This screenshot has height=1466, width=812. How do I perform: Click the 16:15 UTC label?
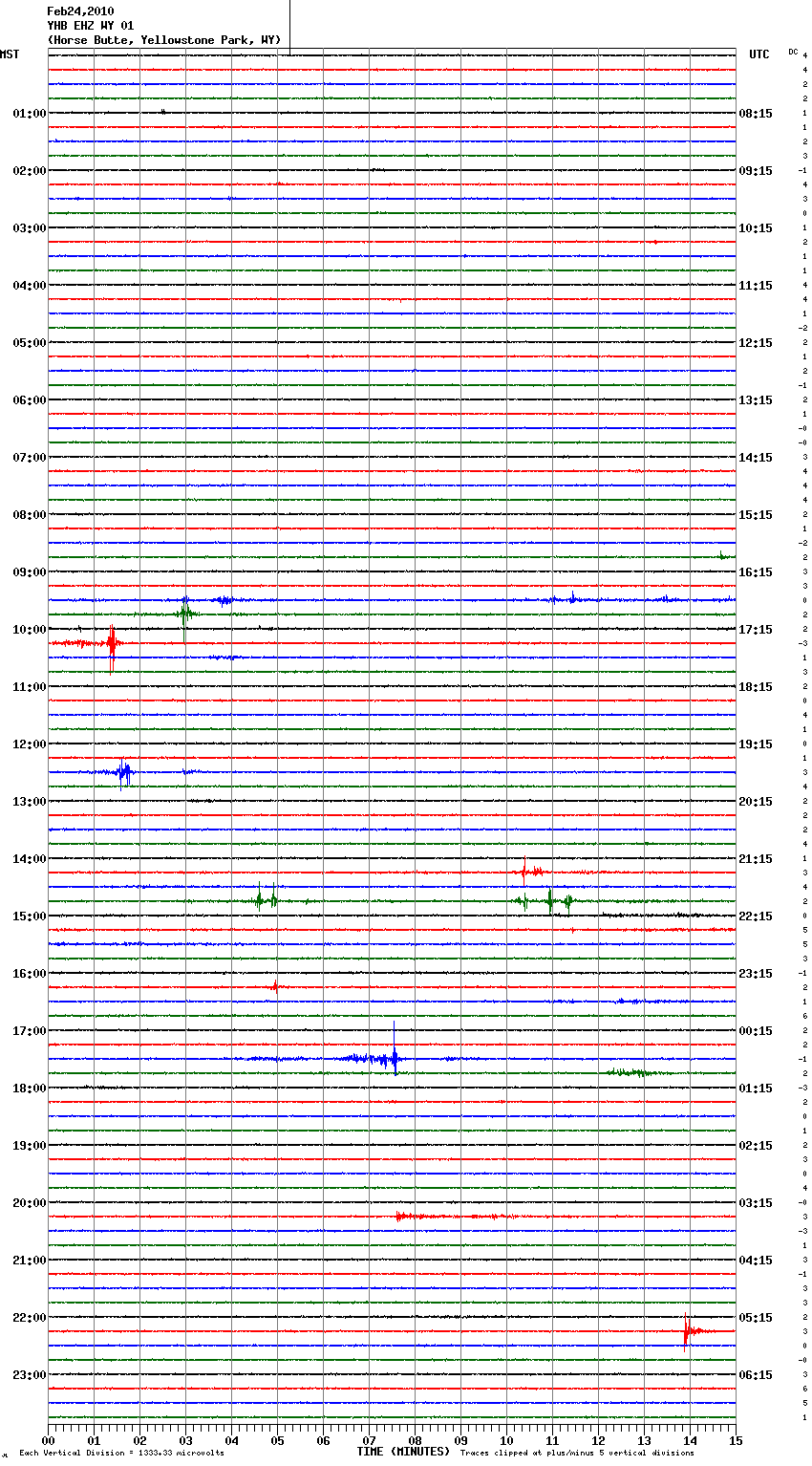click(756, 572)
